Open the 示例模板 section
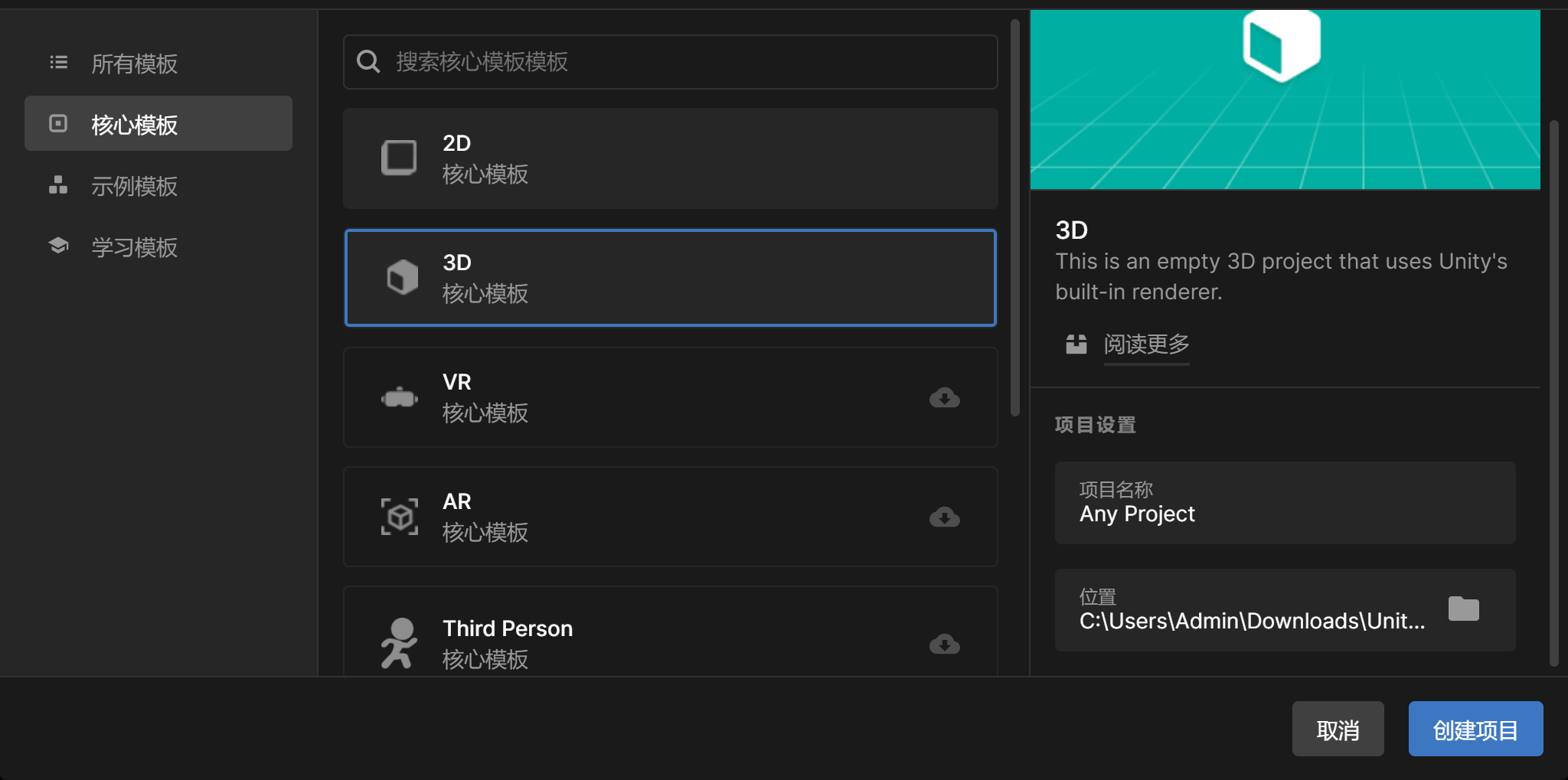 click(x=134, y=186)
